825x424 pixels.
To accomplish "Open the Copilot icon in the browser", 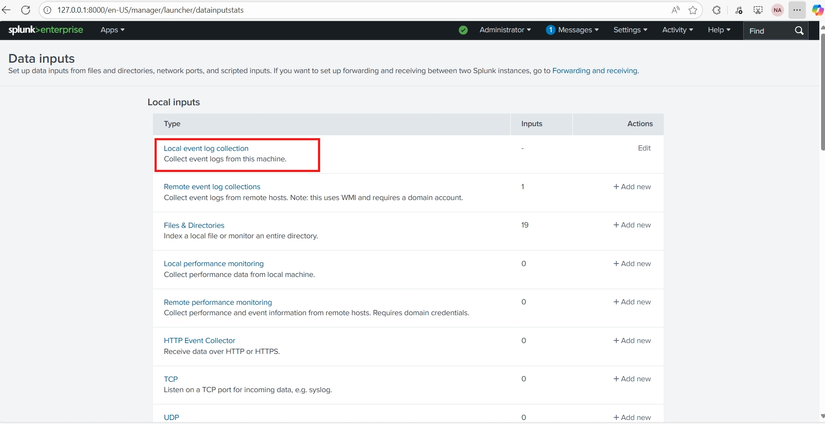I will (817, 10).
